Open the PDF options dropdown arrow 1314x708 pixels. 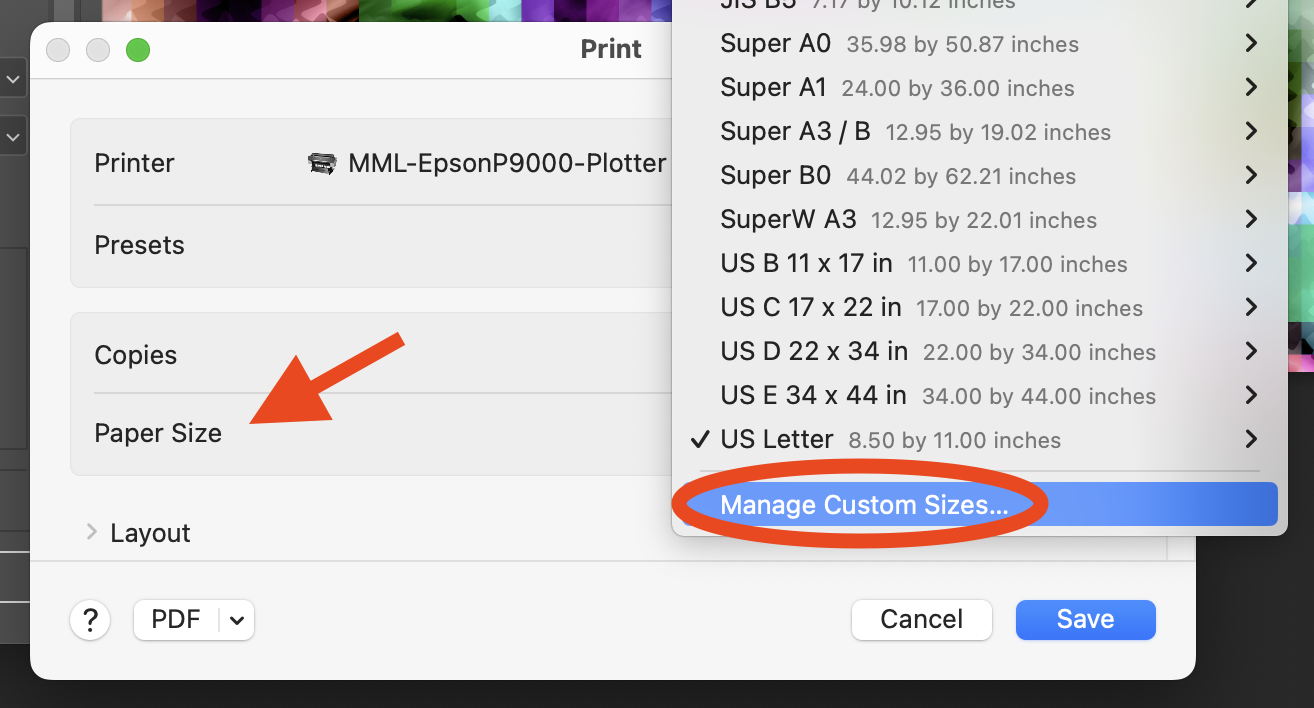coord(237,620)
